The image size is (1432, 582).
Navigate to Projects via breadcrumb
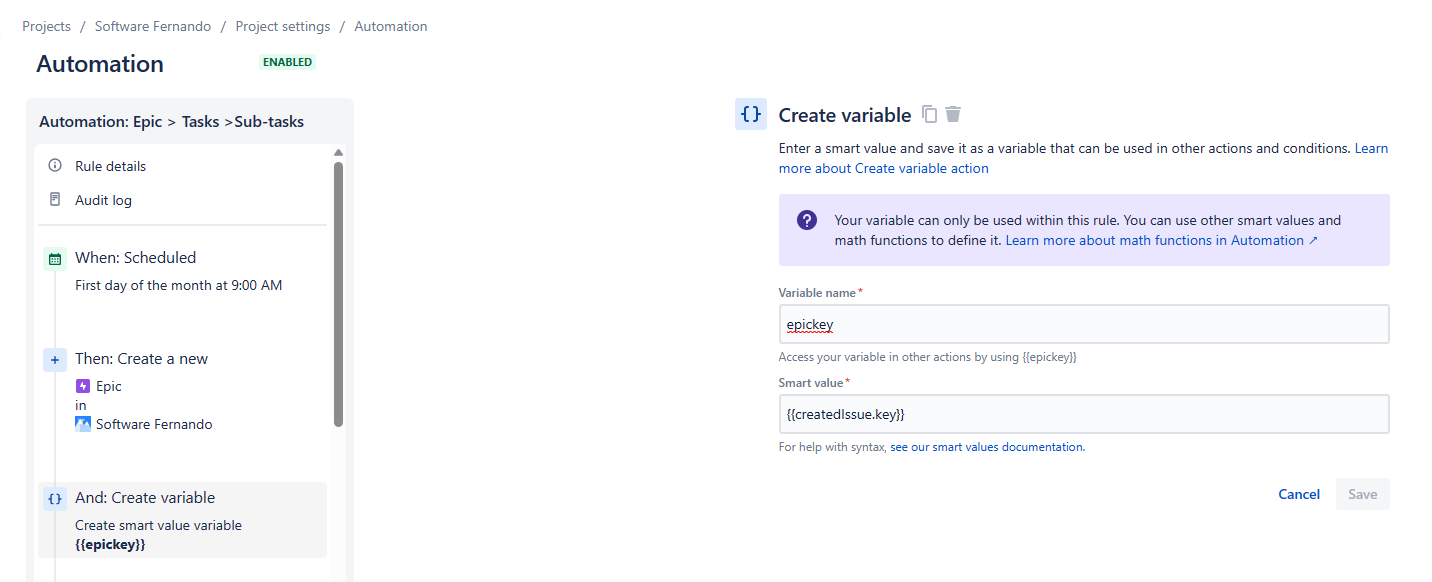[46, 25]
